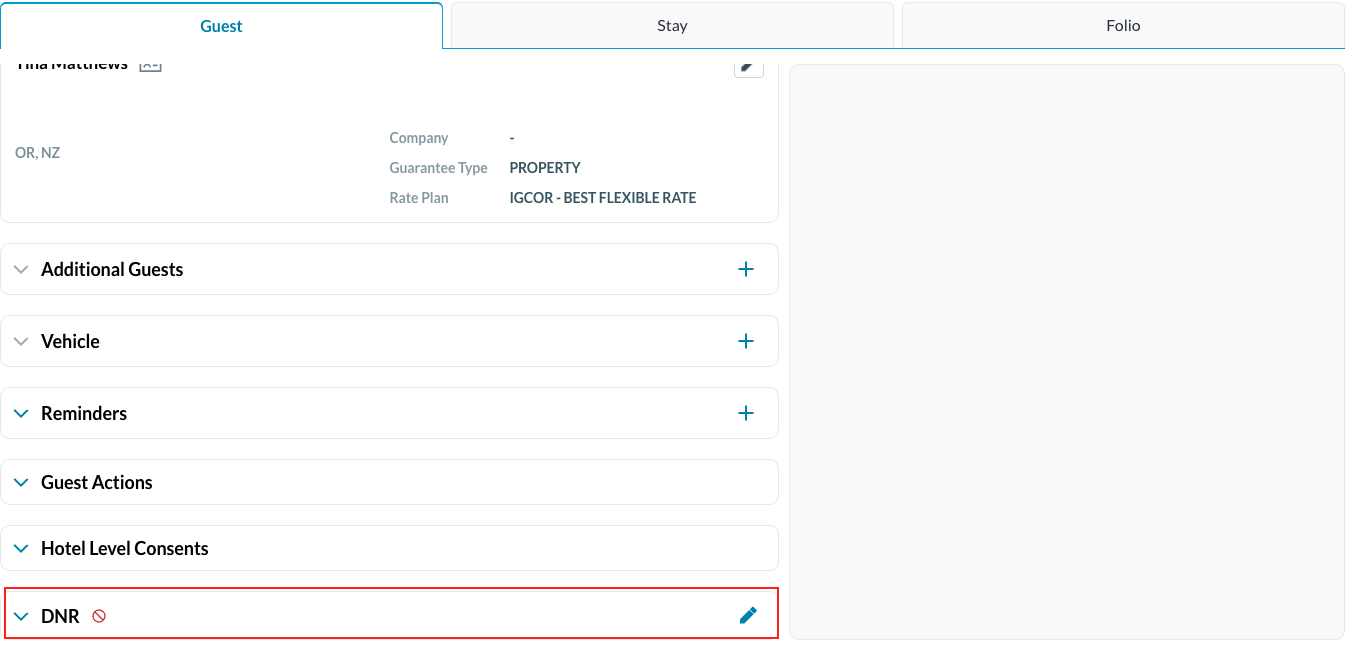The height and width of the screenshot is (645, 1348).
Task: Collapse the Hotel Level Consents section
Action: (21, 547)
